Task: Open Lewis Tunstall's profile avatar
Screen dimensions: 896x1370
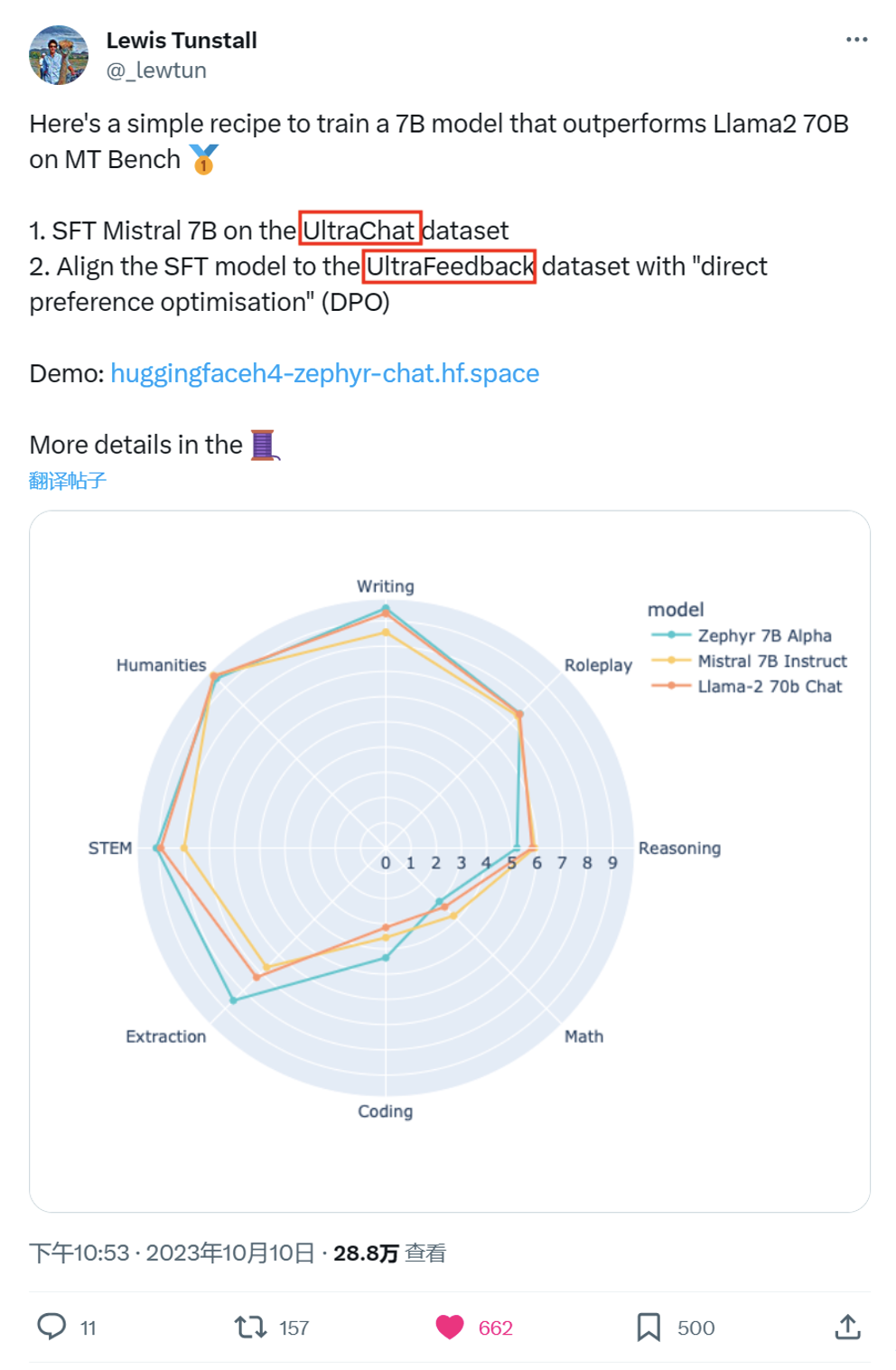Action: pos(59,55)
